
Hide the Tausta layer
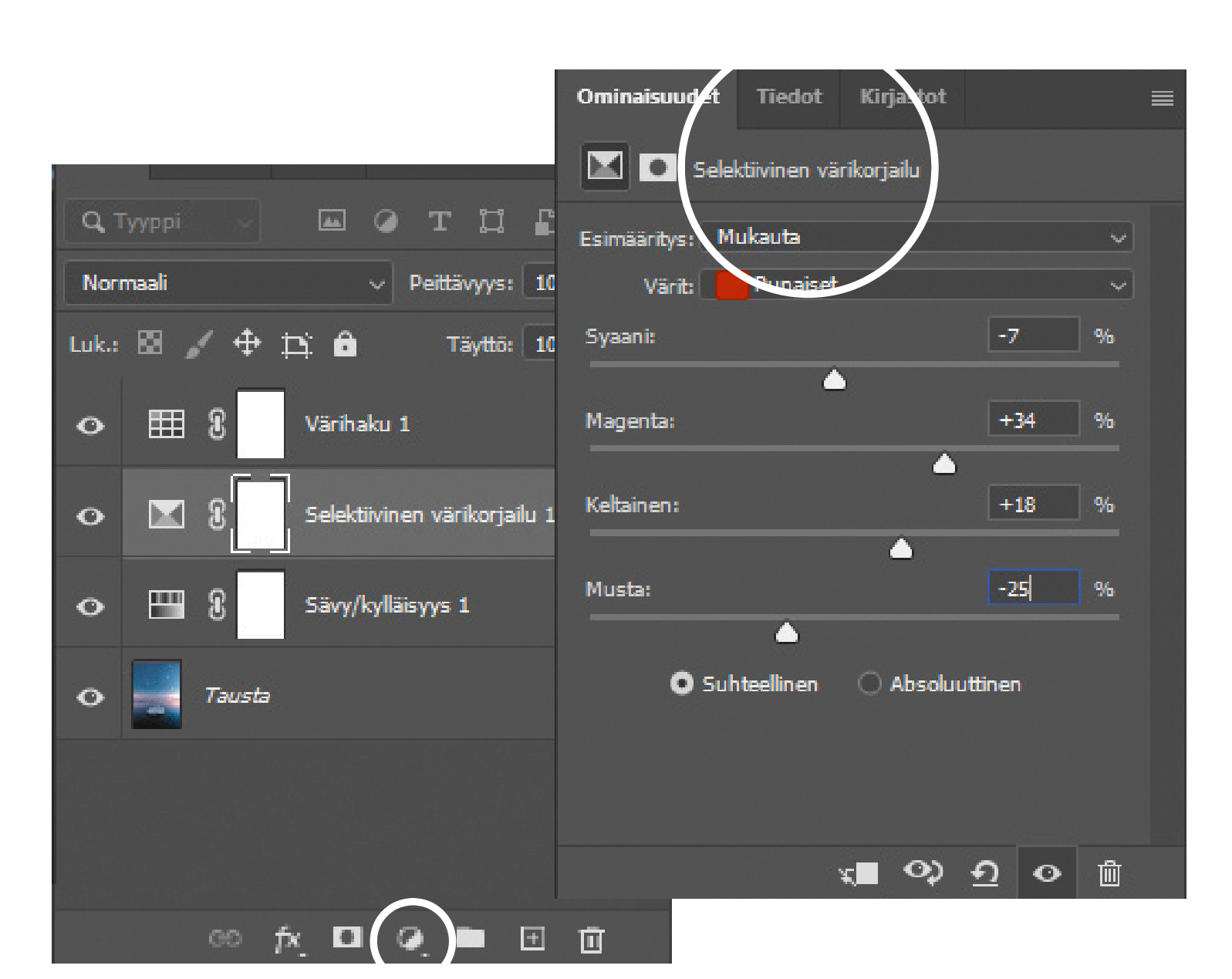coord(90,697)
